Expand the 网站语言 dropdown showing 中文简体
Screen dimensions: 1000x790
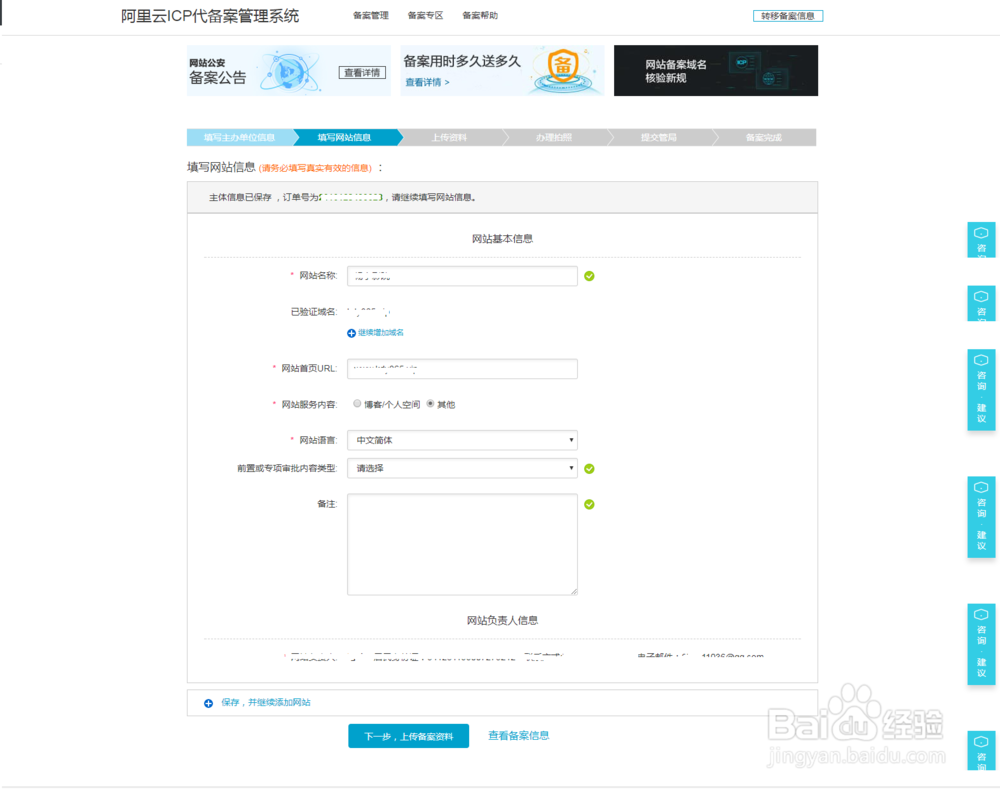click(462, 440)
